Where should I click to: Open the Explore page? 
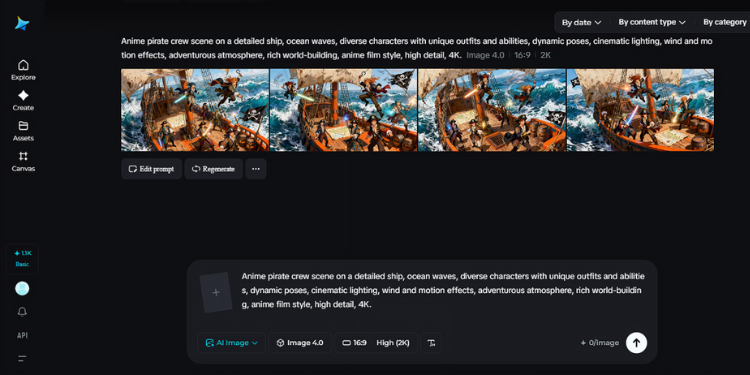pyautogui.click(x=23, y=70)
